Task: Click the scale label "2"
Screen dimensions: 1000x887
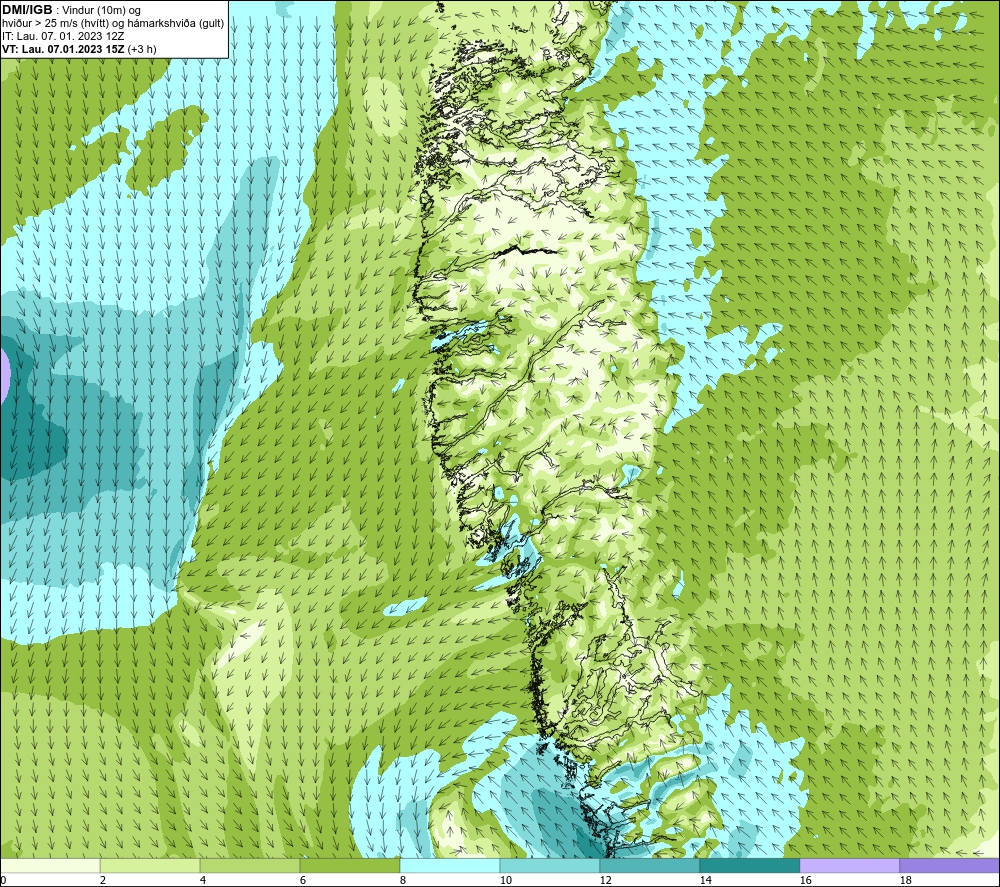Action: click(103, 880)
